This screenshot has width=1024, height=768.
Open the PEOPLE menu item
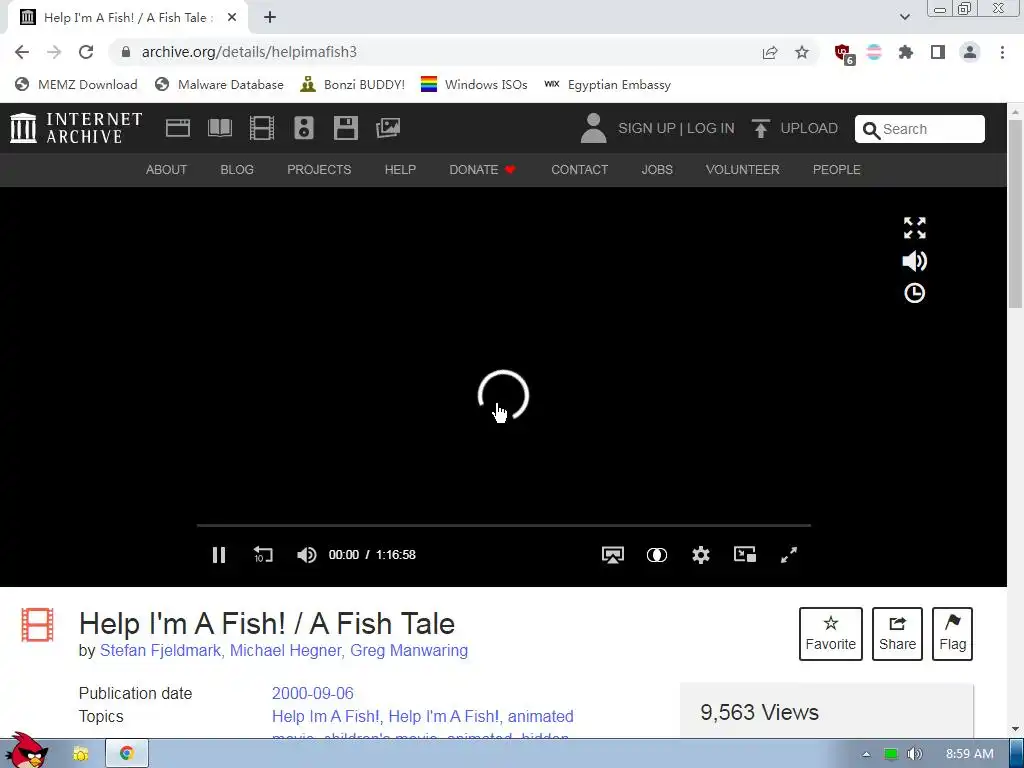tap(837, 170)
